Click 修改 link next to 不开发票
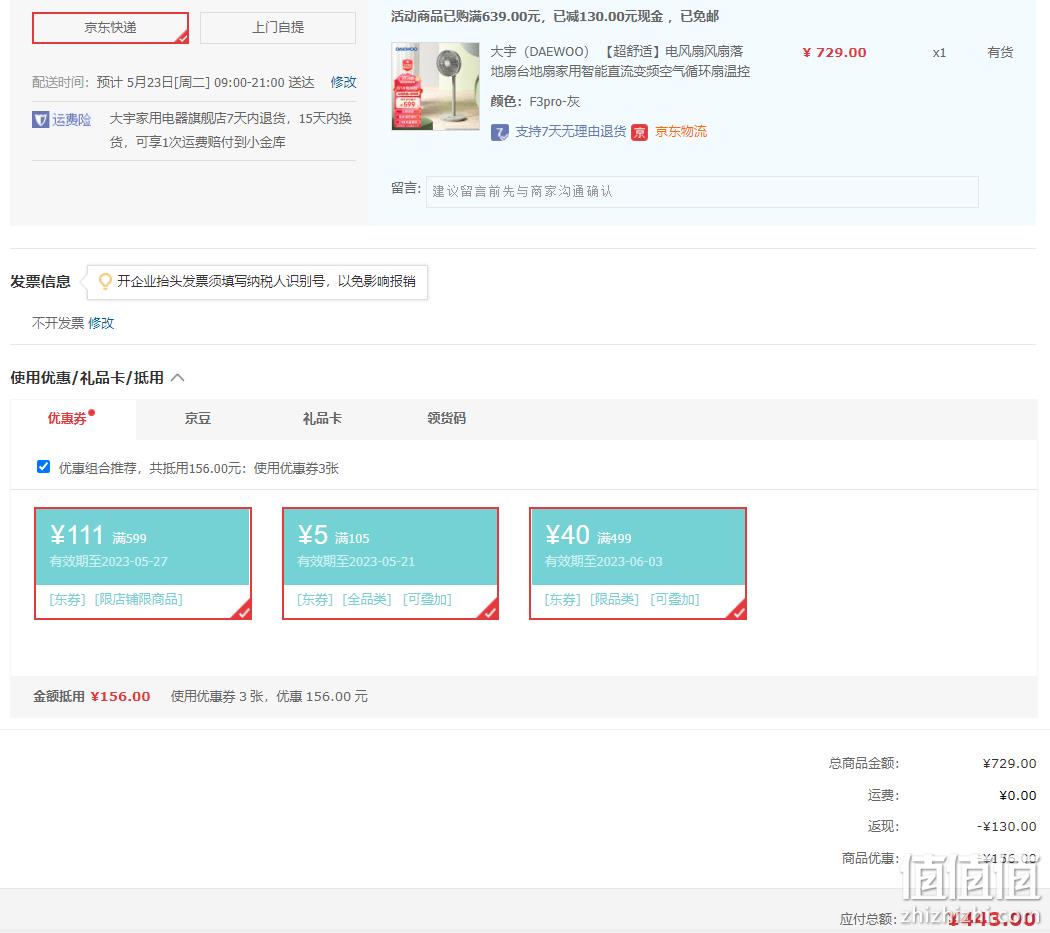This screenshot has width=1050, height=933. click(101, 324)
